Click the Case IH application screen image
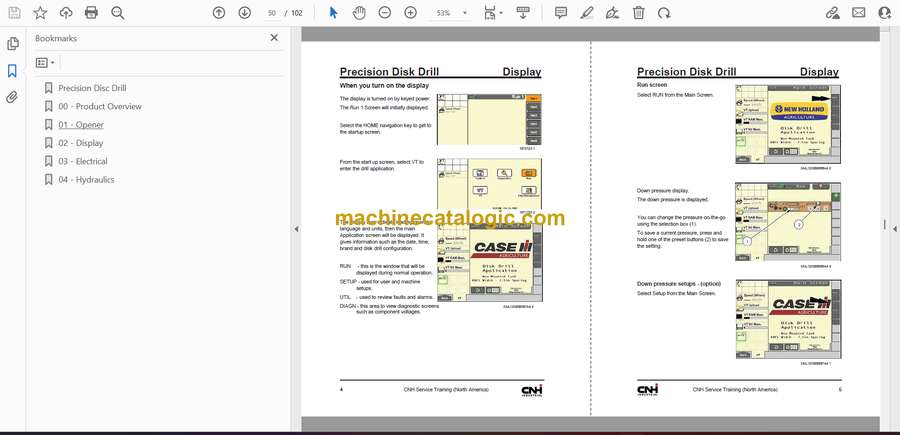 coord(490,262)
